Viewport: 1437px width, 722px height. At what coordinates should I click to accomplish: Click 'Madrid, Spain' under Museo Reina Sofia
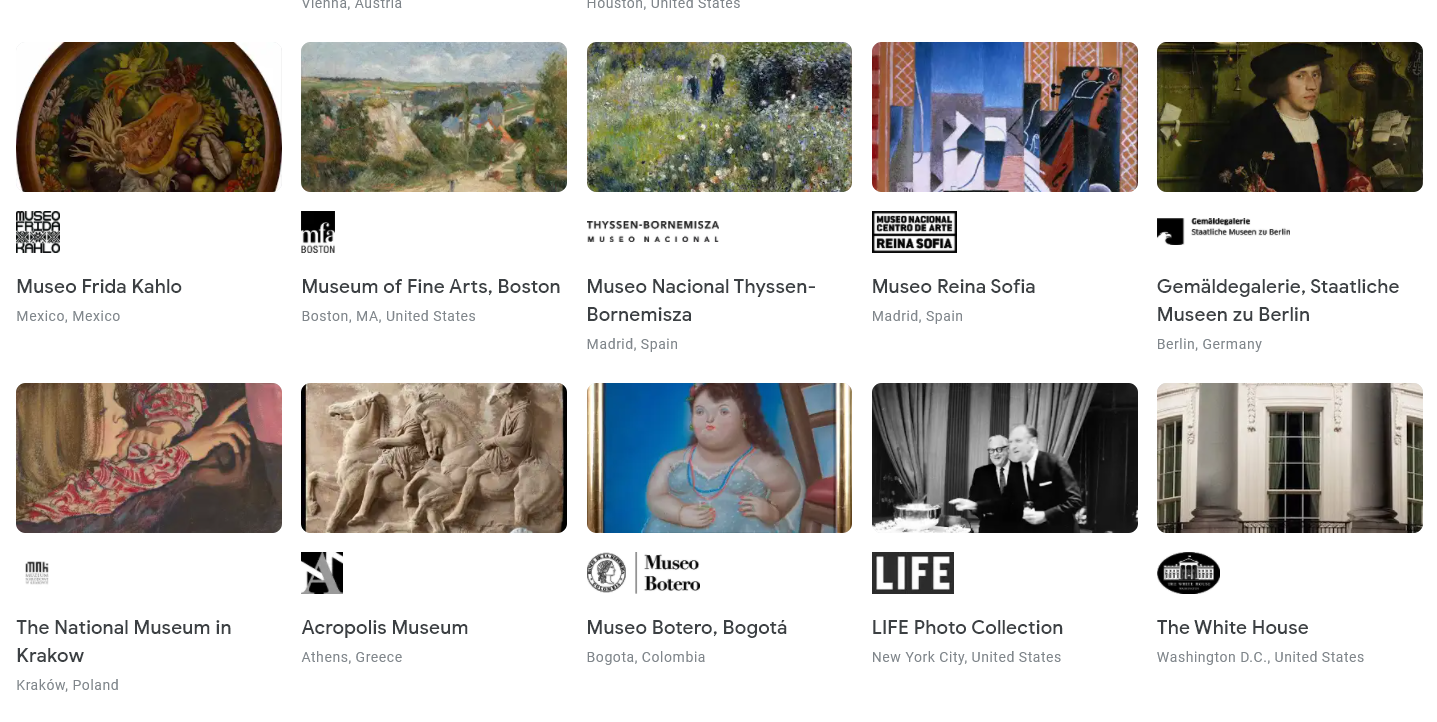[x=917, y=316]
